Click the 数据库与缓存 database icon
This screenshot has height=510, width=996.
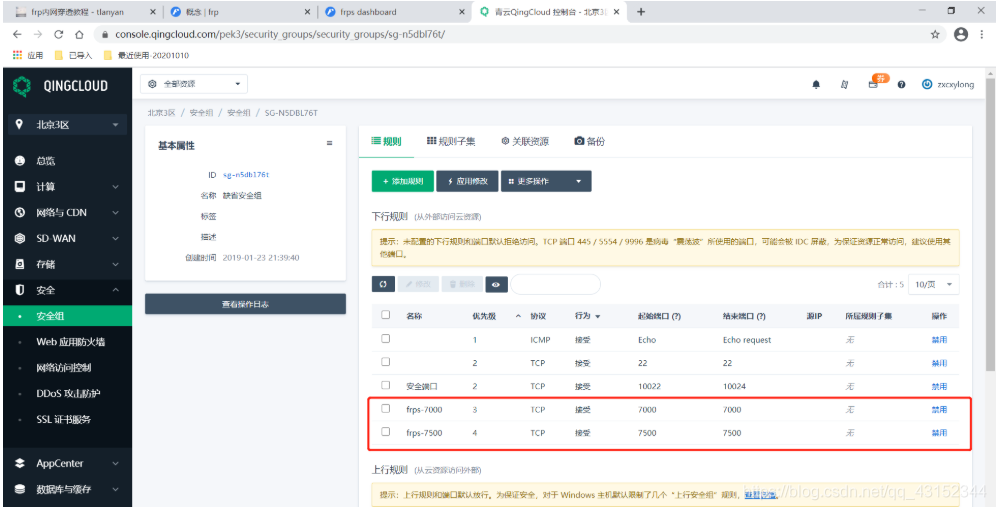pos(20,489)
